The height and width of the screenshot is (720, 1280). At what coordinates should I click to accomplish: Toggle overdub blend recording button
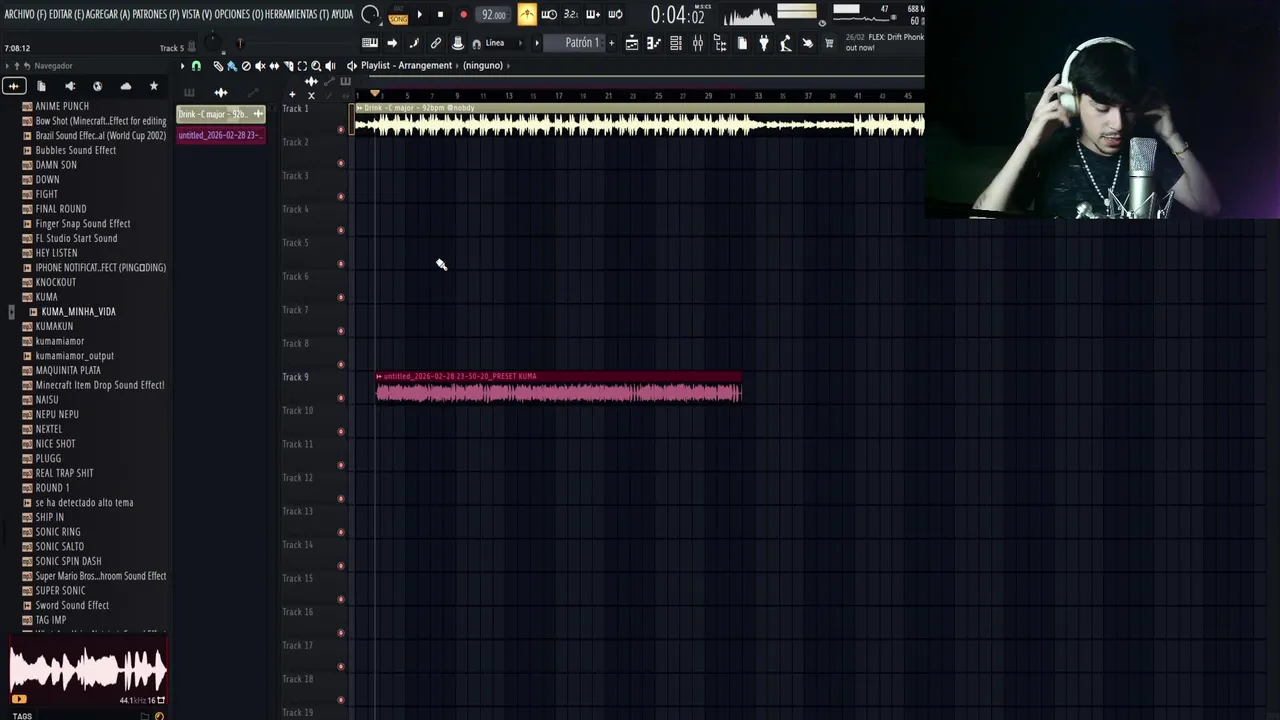pos(593,14)
